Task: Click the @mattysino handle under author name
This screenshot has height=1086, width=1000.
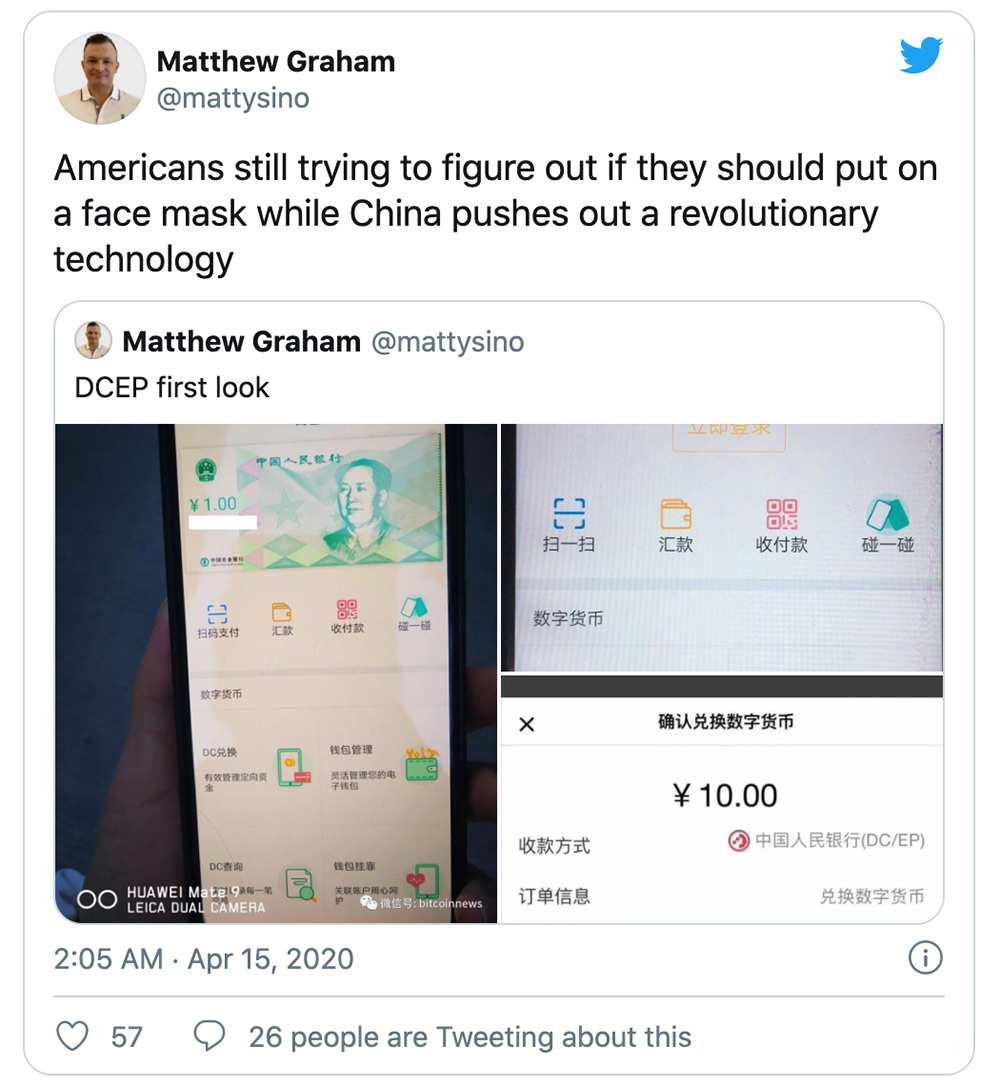Action: tap(233, 98)
